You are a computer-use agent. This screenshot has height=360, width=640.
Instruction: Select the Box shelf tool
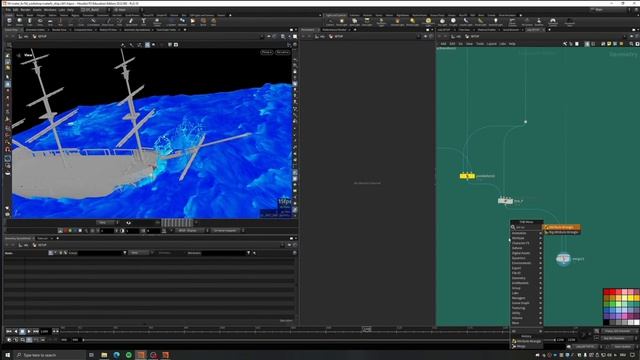coord(9,21)
